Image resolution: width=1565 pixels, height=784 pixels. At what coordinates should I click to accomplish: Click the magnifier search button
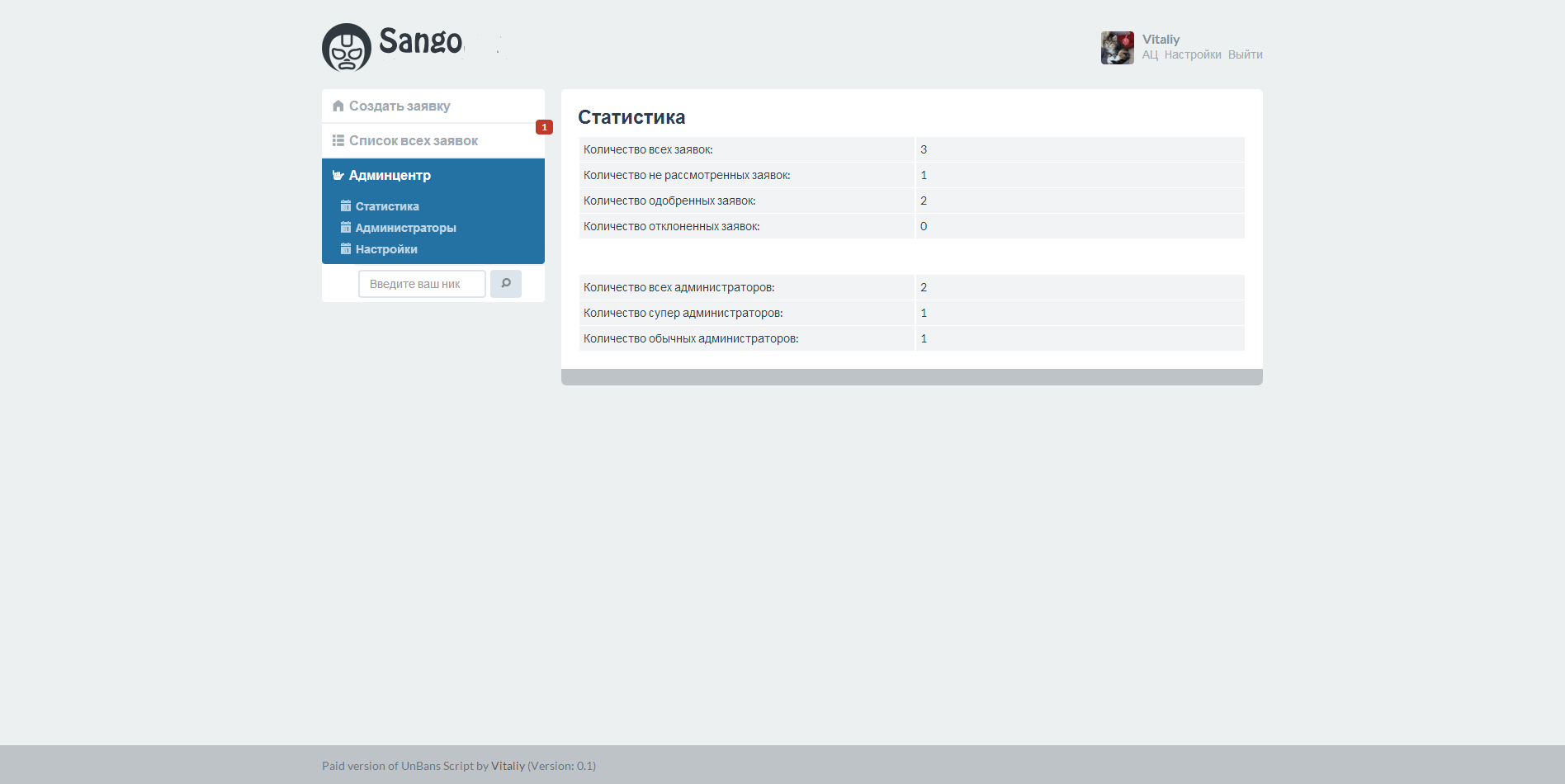click(x=506, y=284)
